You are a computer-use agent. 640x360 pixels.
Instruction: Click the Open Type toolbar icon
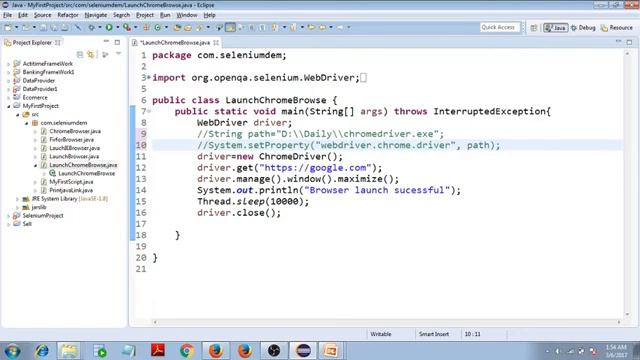[177, 27]
